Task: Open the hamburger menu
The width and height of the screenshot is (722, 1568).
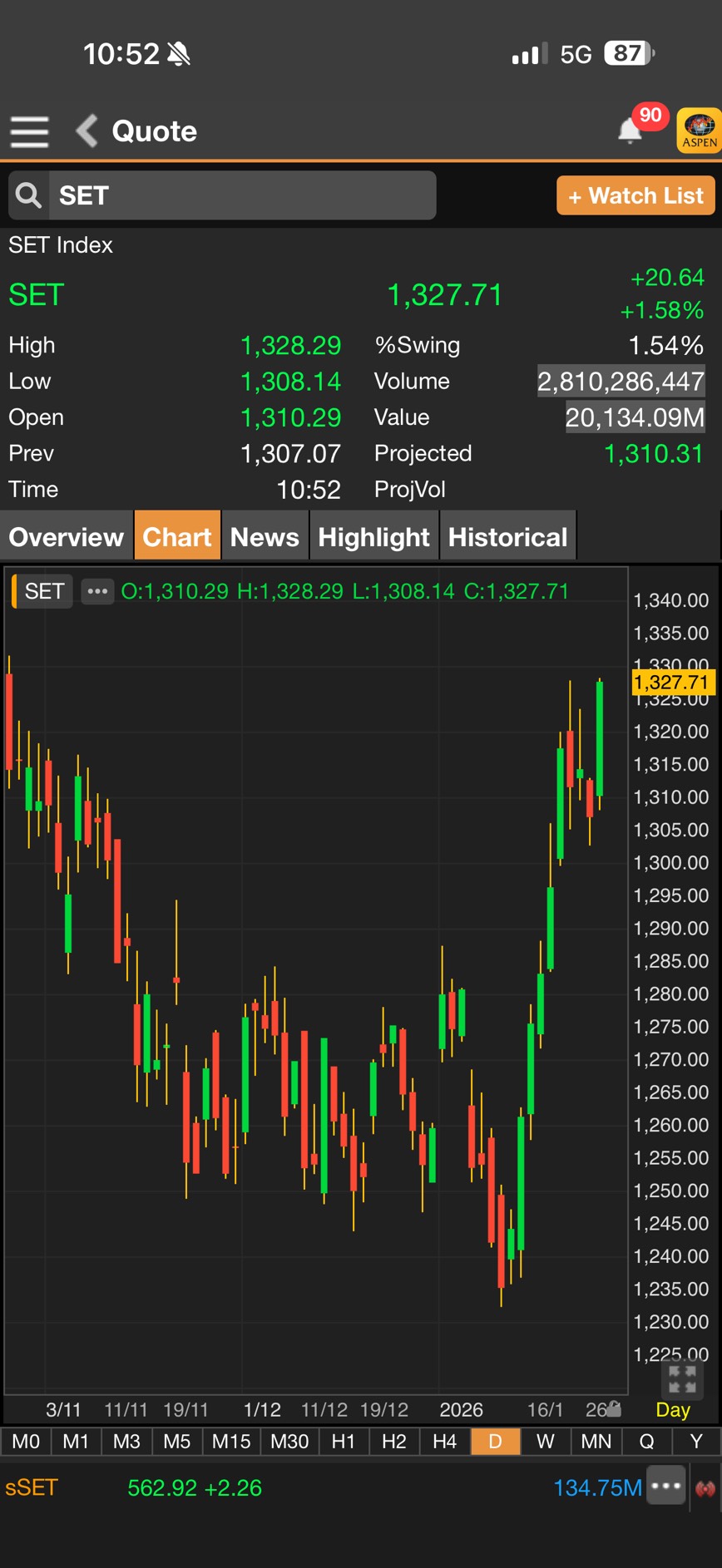Action: tap(29, 131)
